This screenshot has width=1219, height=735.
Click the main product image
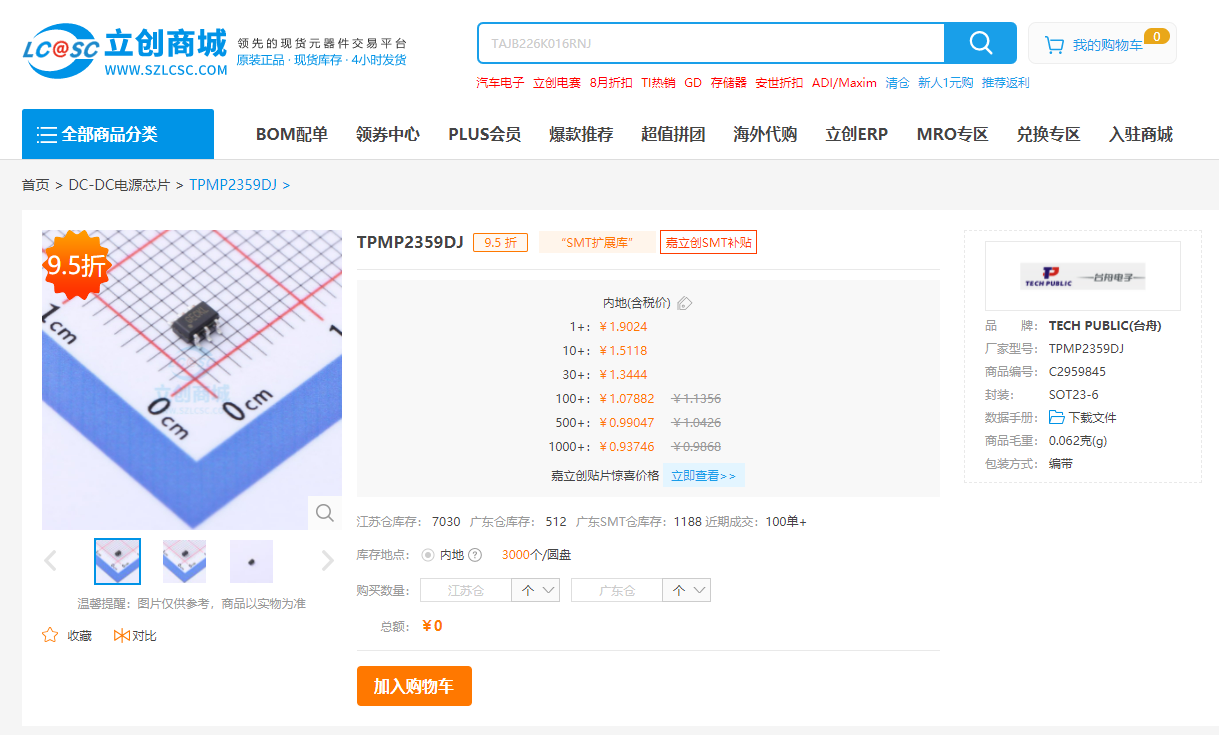(192, 380)
